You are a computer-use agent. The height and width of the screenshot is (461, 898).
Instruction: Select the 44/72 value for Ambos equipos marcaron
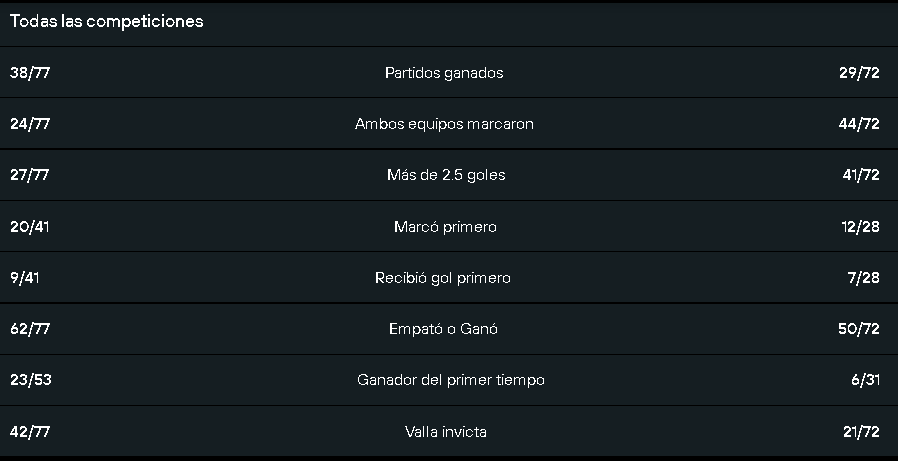pyautogui.click(x=859, y=124)
